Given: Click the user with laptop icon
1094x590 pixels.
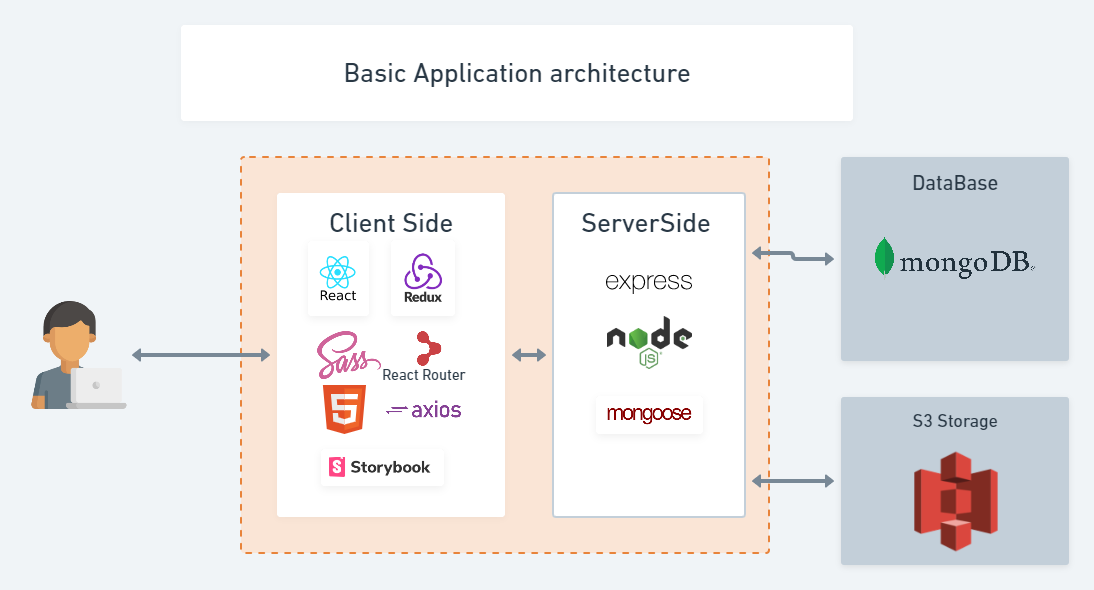Looking at the screenshot, I should tap(79, 355).
